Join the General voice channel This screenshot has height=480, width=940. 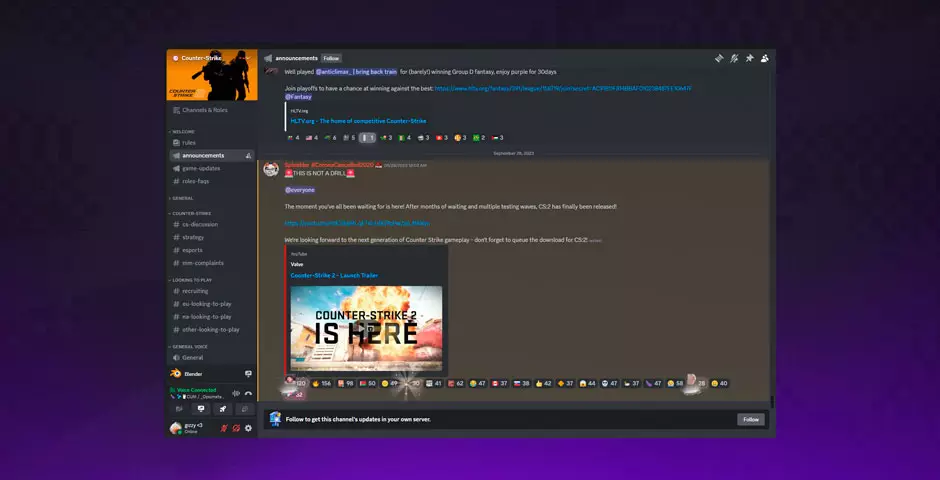212,357
